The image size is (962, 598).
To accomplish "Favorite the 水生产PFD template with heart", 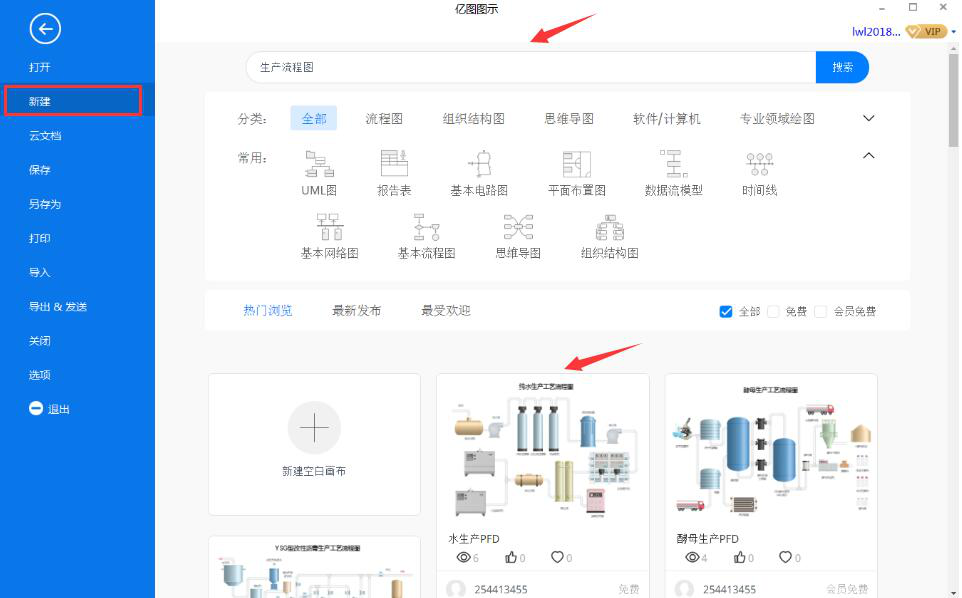I will click(557, 557).
